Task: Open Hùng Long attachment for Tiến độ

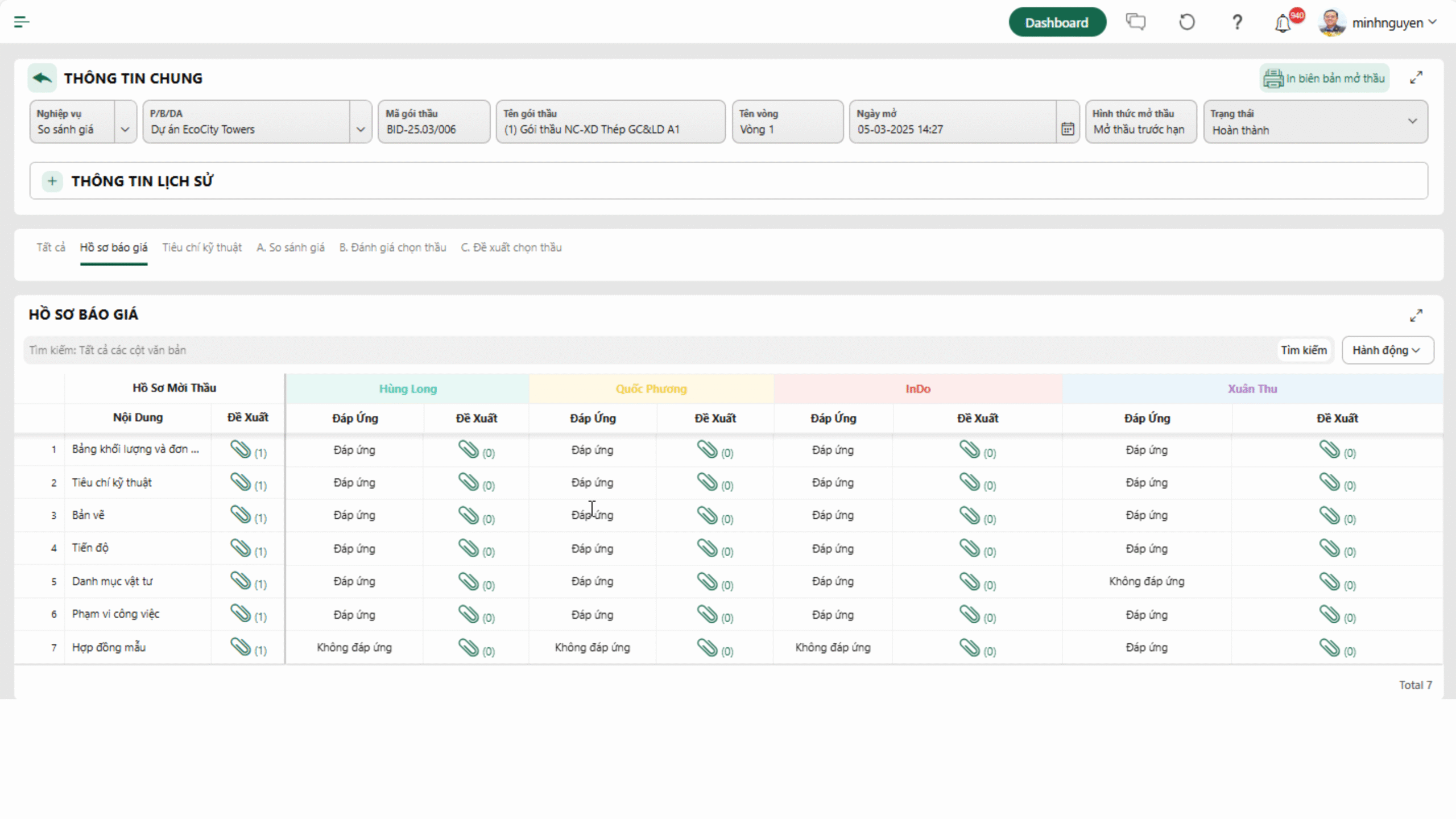Action: point(469,548)
